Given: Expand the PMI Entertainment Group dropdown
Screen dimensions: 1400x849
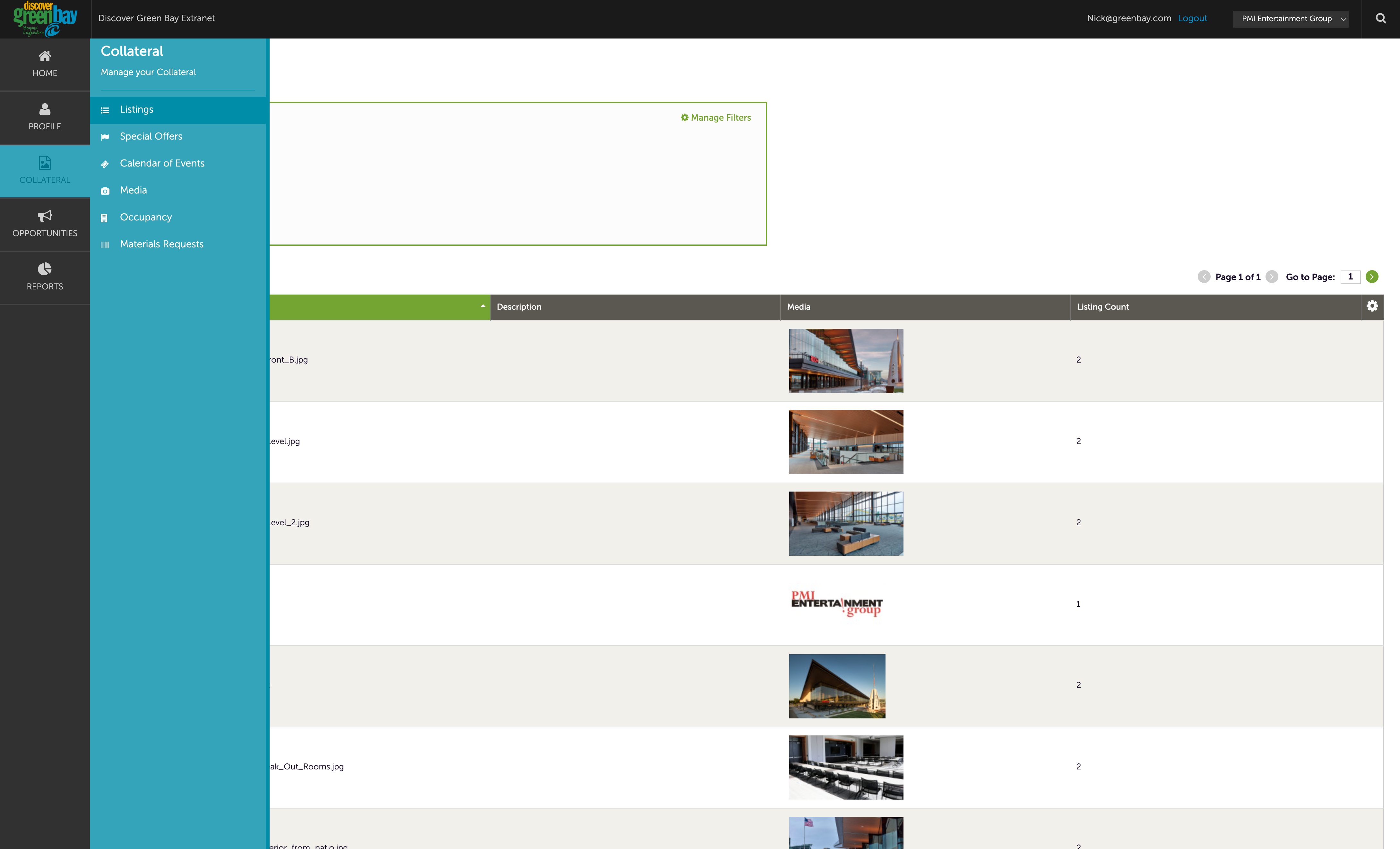Looking at the screenshot, I should click(1290, 19).
